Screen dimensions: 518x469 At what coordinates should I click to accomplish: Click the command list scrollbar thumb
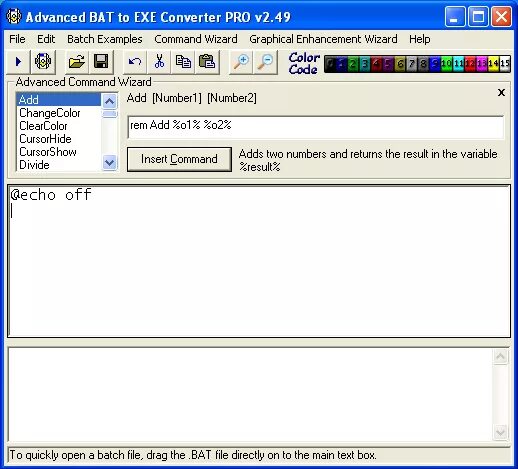[x=109, y=114]
